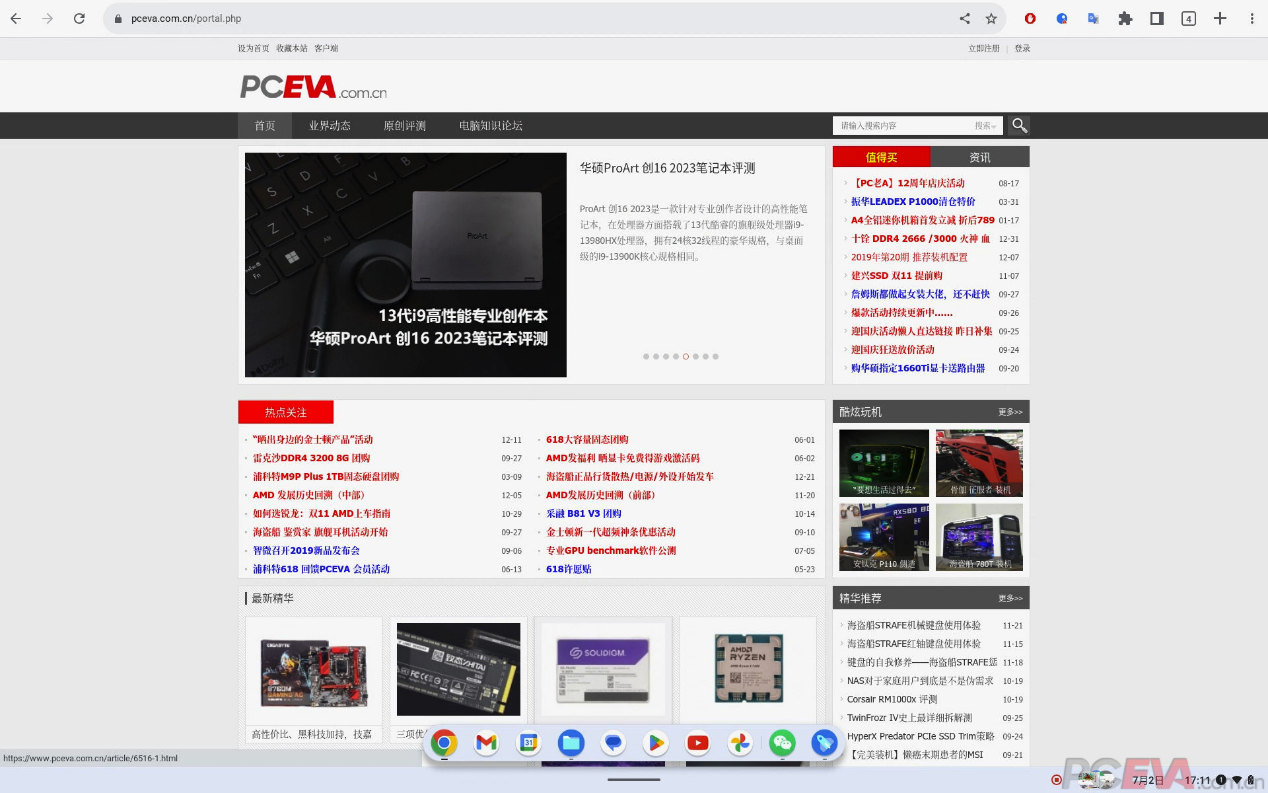Screen dimensions: 1268x793
Task: Expand the 搜索 search type dropdown
Action: (x=987, y=125)
